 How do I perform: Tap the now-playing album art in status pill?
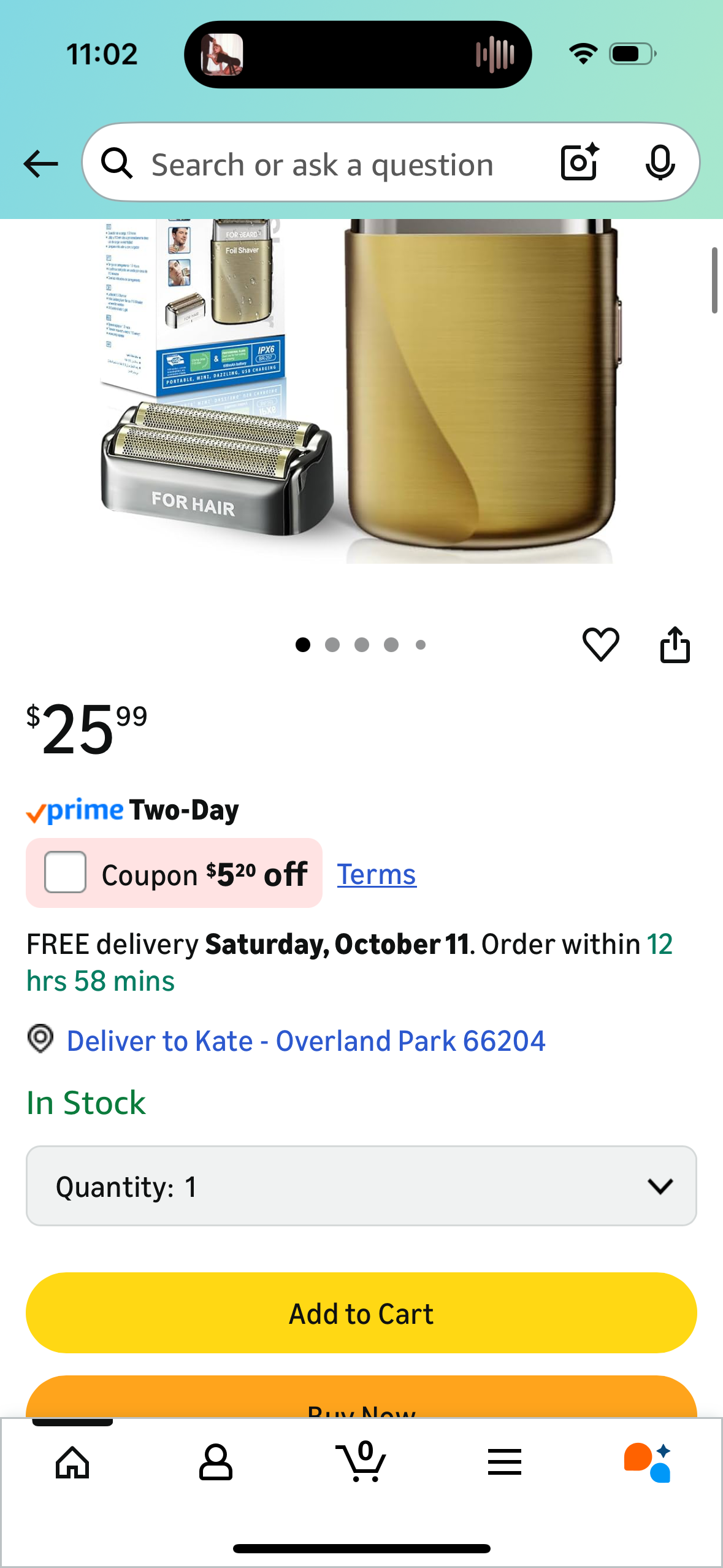222,54
